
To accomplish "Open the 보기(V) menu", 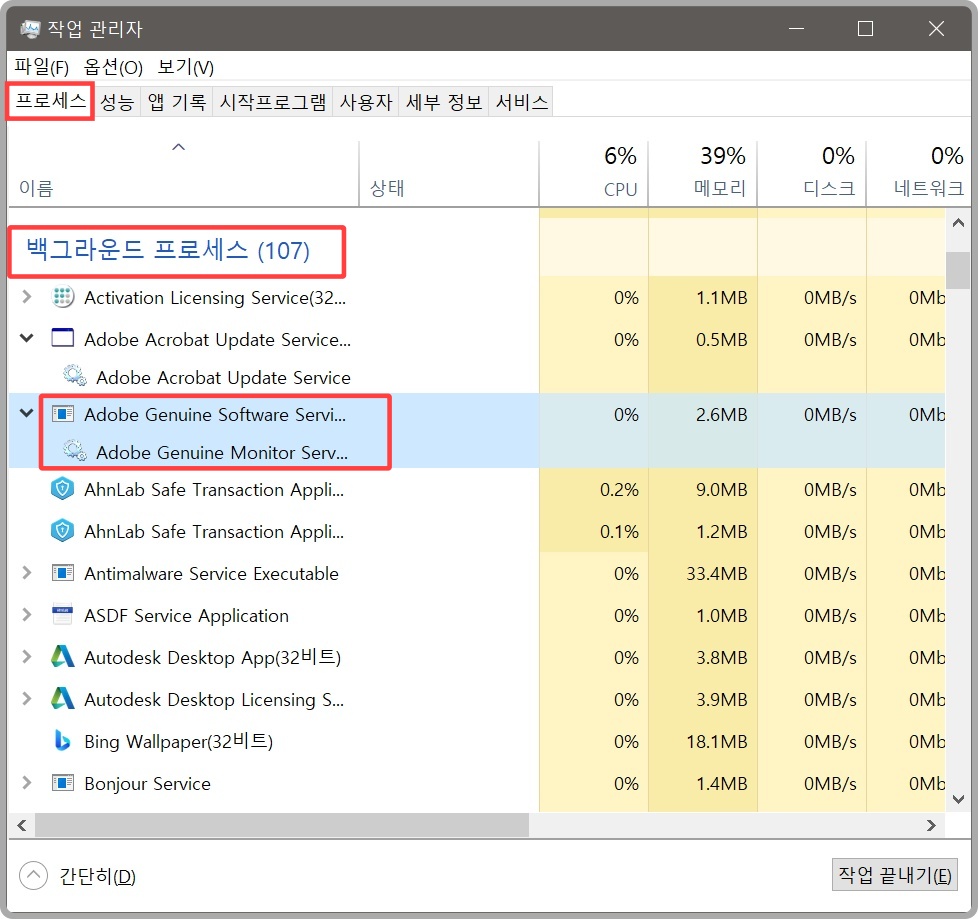I will click(185, 66).
